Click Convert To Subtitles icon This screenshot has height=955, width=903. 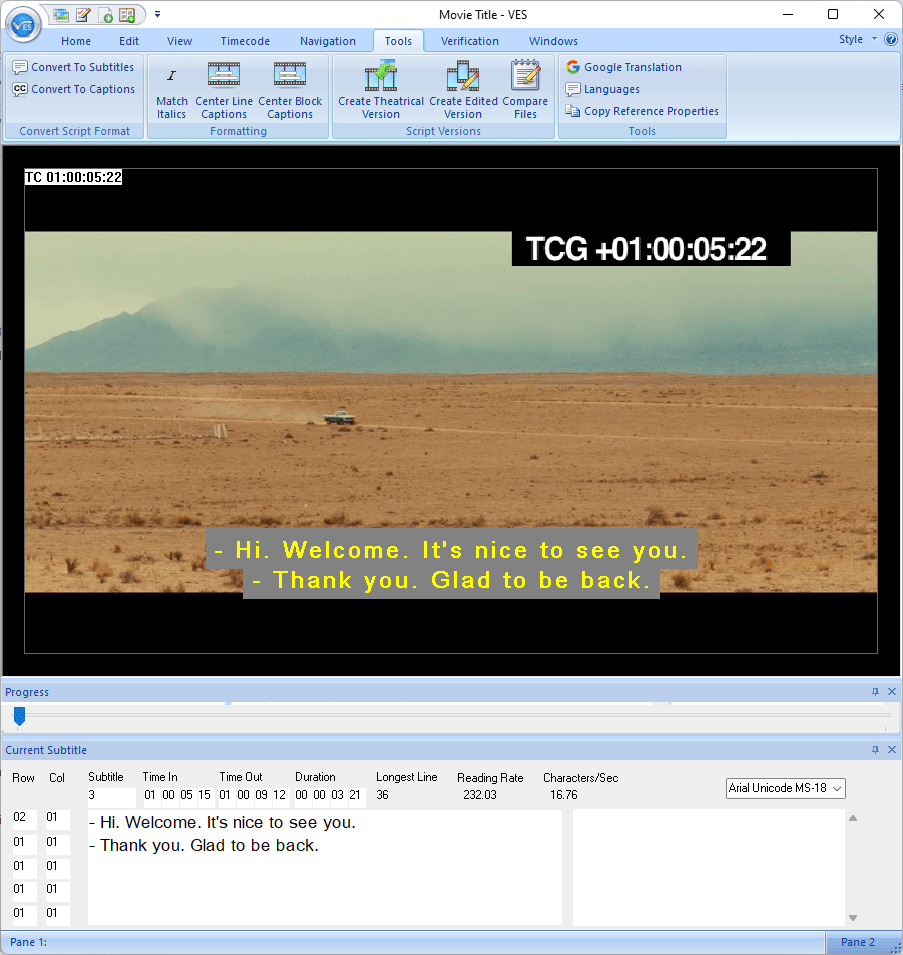(x=20, y=67)
